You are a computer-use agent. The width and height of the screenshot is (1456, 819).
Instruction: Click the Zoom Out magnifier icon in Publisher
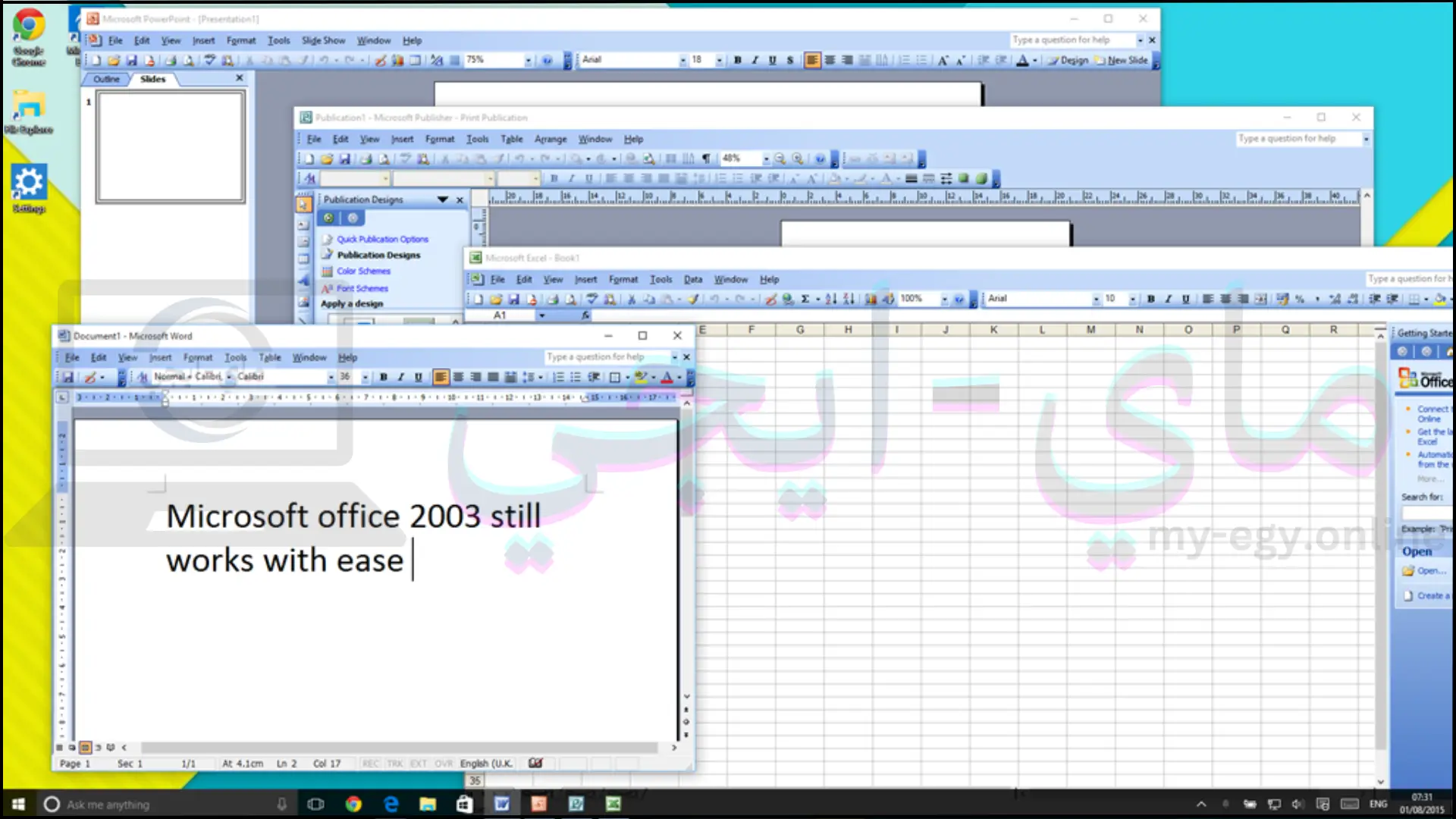pos(780,158)
